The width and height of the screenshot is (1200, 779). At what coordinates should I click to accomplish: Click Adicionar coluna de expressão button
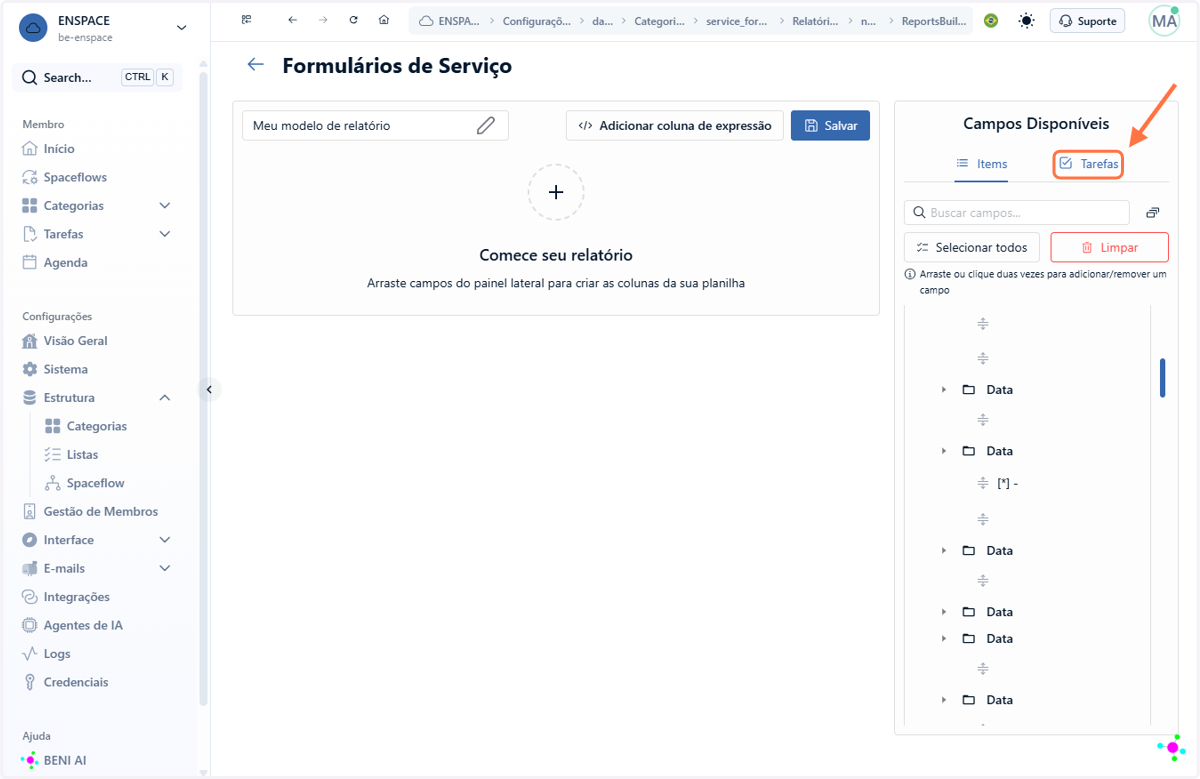[x=675, y=126]
